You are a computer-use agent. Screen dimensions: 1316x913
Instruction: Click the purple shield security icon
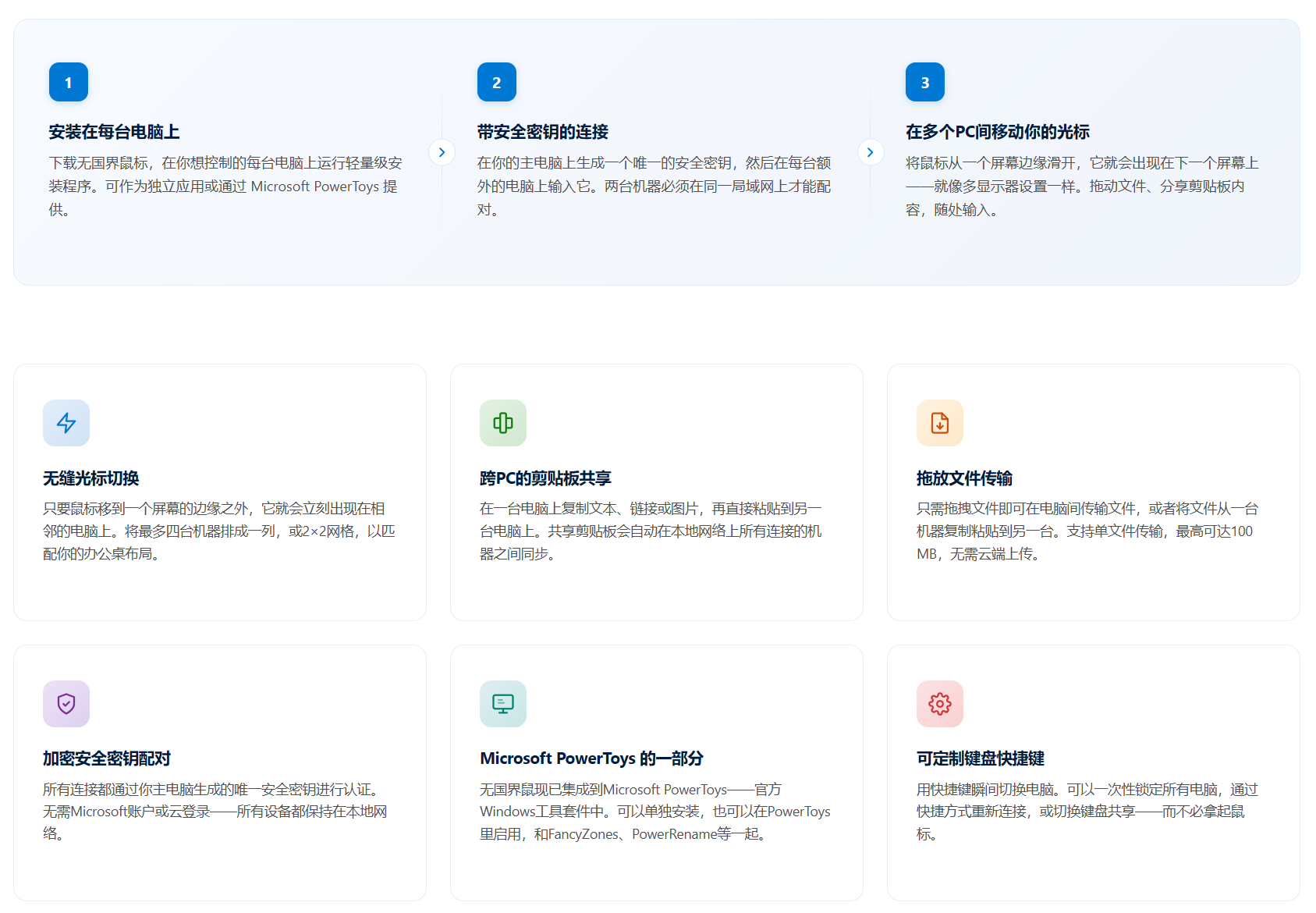tap(66, 704)
